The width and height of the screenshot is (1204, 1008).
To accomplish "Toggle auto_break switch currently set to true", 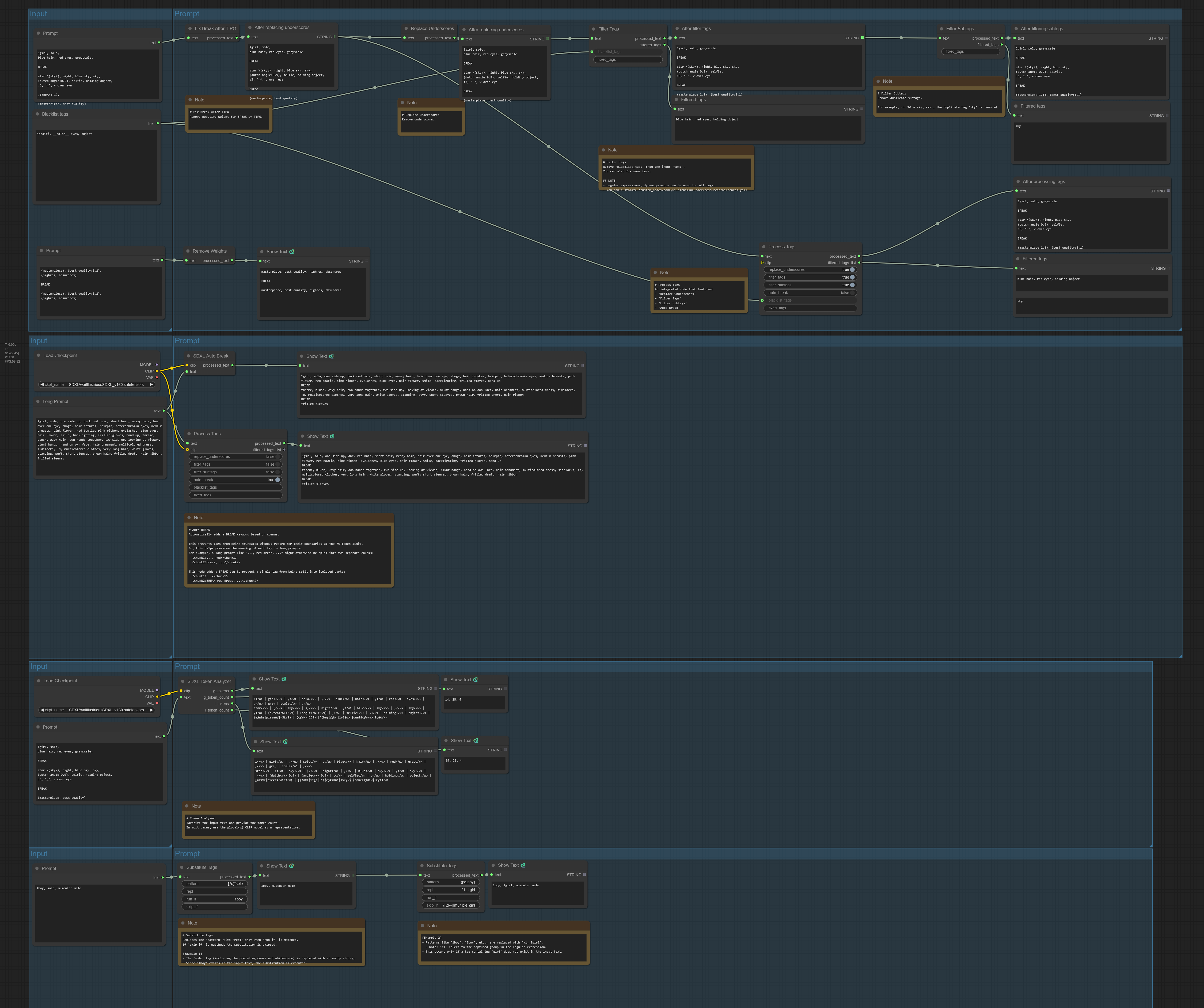I will click(x=278, y=480).
